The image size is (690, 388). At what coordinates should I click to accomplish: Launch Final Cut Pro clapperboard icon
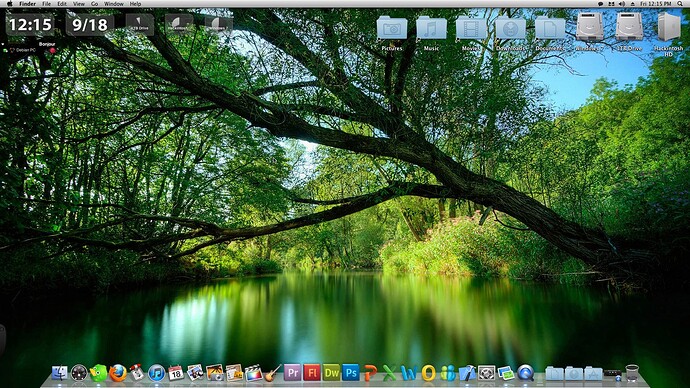(x=253, y=373)
